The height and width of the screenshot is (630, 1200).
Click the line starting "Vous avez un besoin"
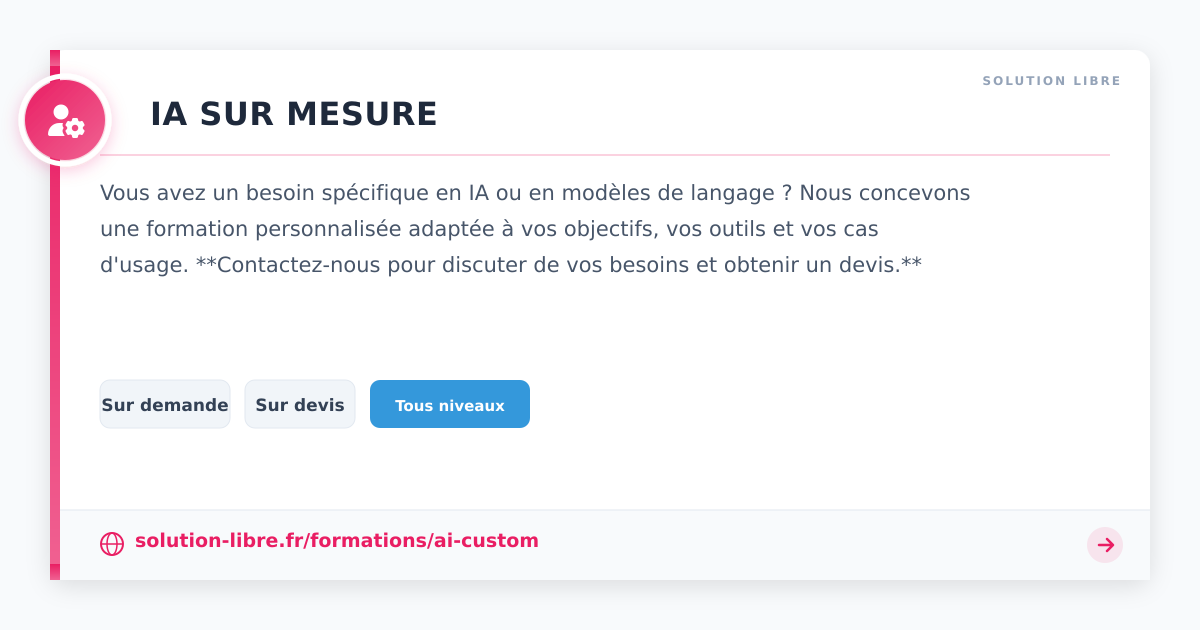point(535,193)
